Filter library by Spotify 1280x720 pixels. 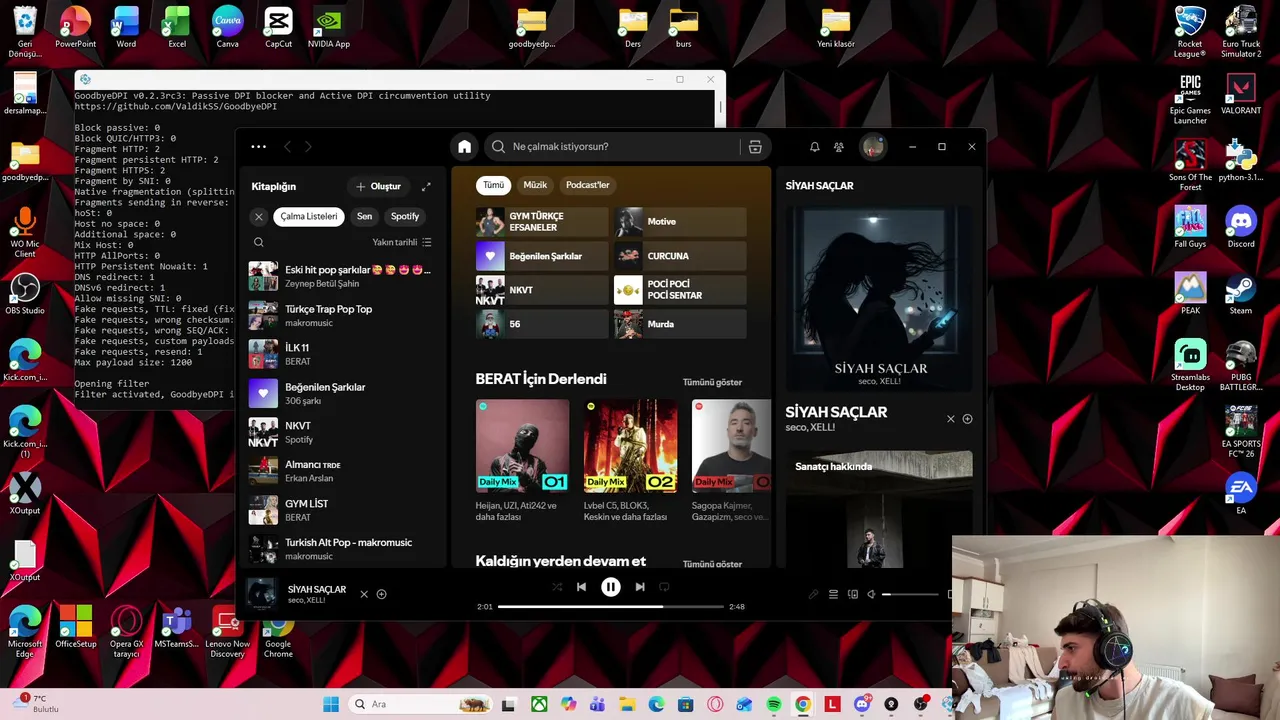(x=405, y=216)
